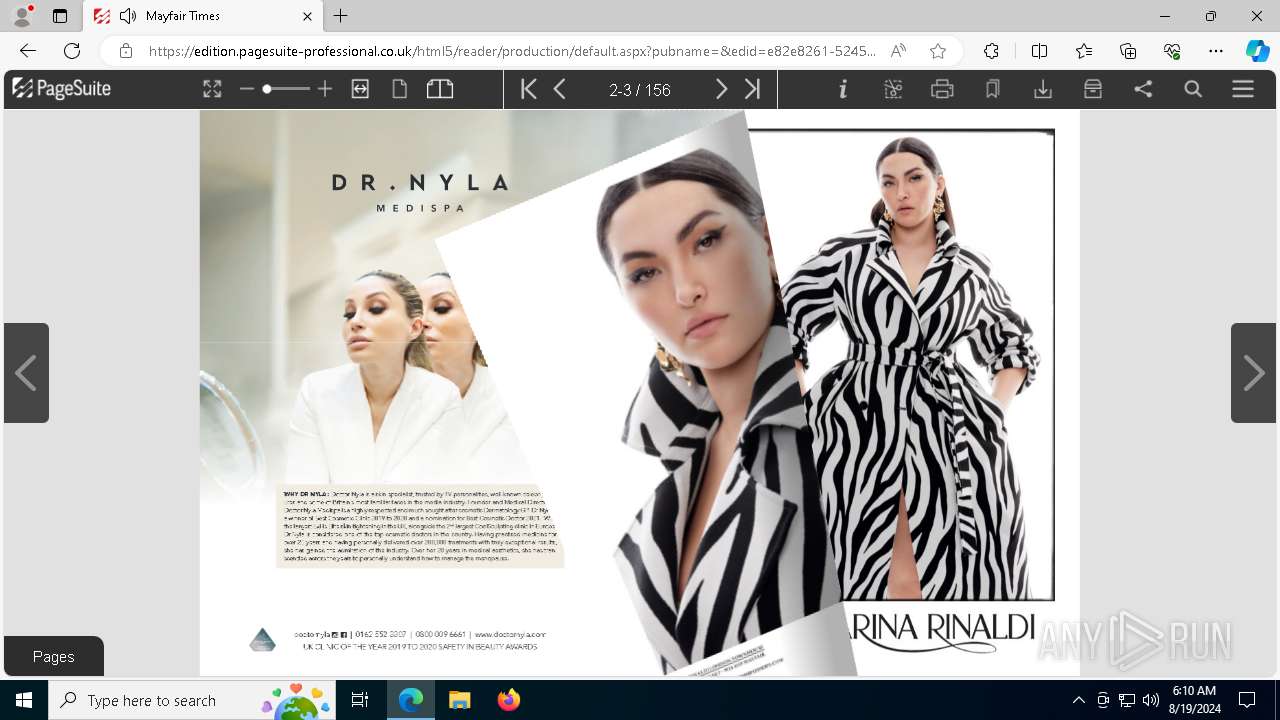Click the large right page-turn arrow
The height and width of the screenshot is (720, 1280).
click(x=1253, y=373)
